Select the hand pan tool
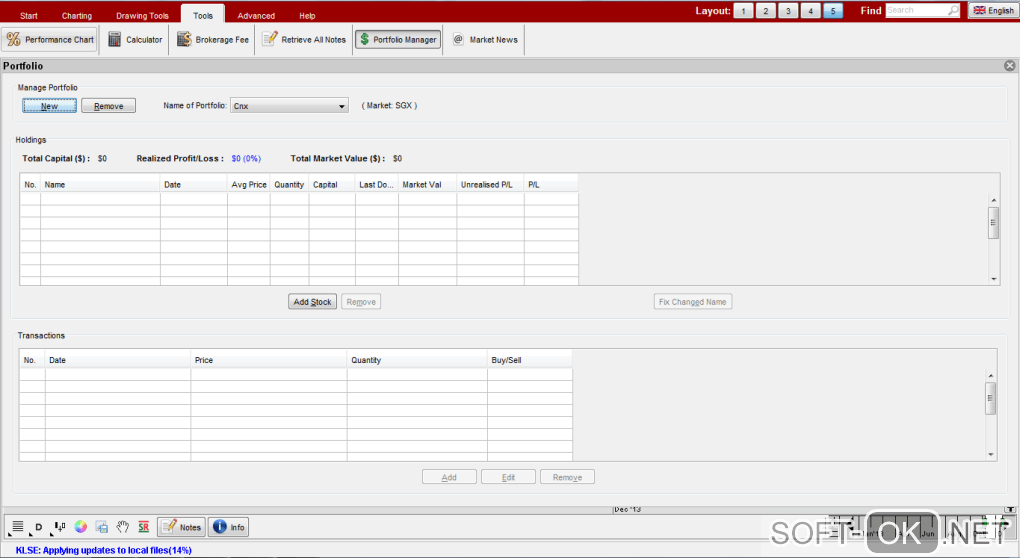Image resolution: width=1020 pixels, height=558 pixels. tap(122, 527)
